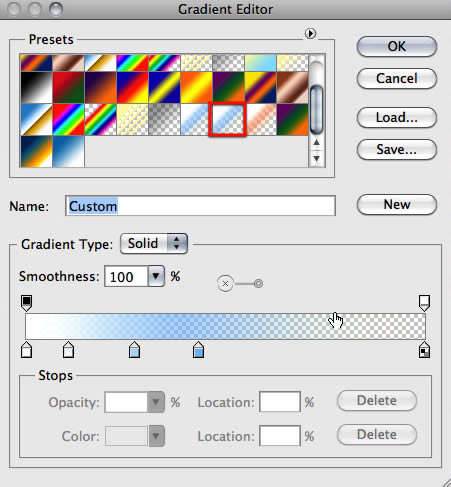Expand the Smoothness percentage dropdown arrow

pyautogui.click(x=156, y=276)
